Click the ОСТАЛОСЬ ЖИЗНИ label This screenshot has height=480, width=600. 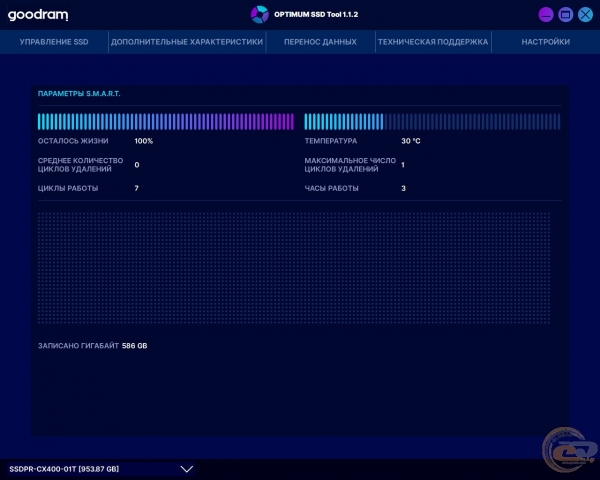tap(73, 141)
